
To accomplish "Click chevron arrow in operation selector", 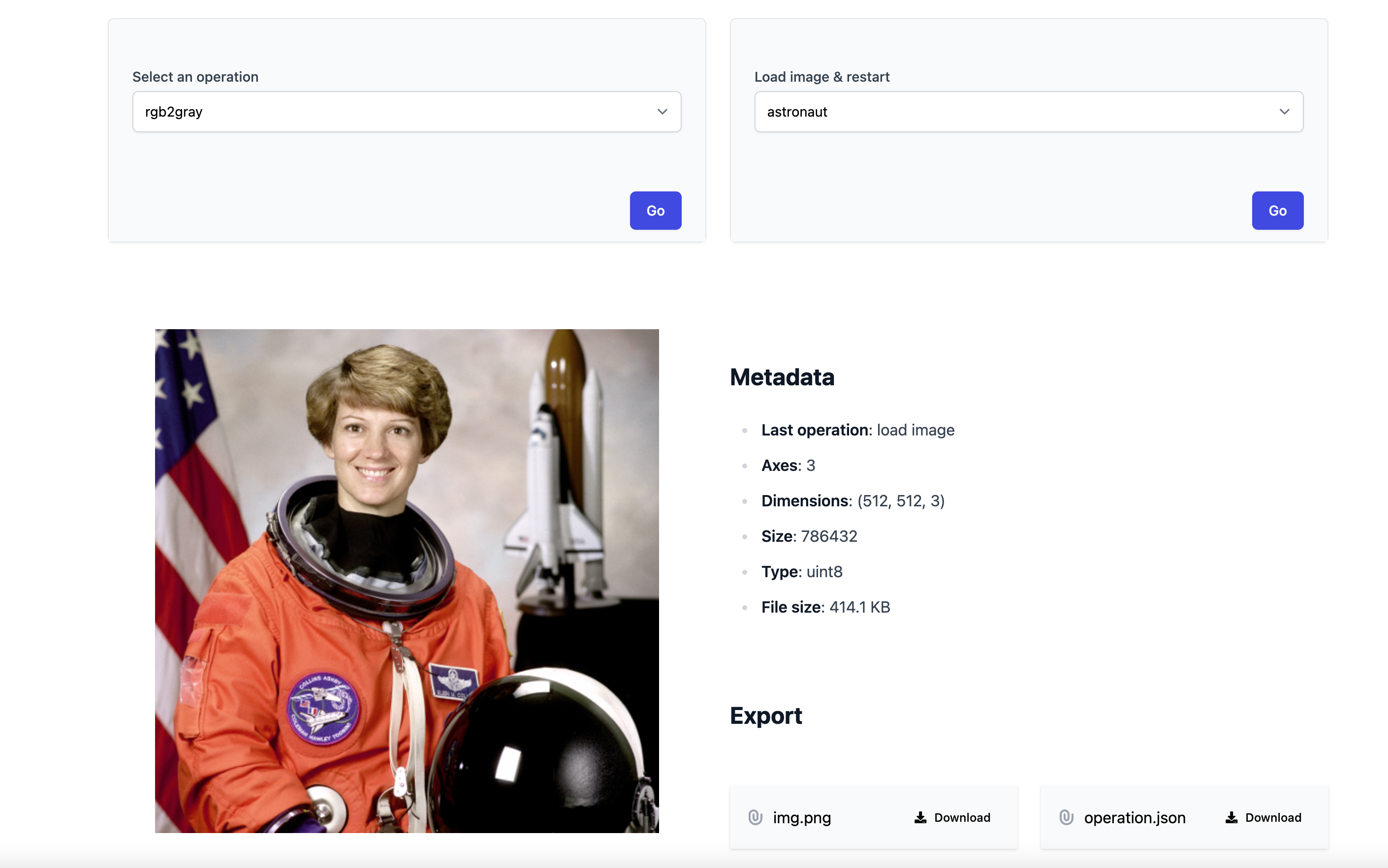I will pyautogui.click(x=662, y=112).
